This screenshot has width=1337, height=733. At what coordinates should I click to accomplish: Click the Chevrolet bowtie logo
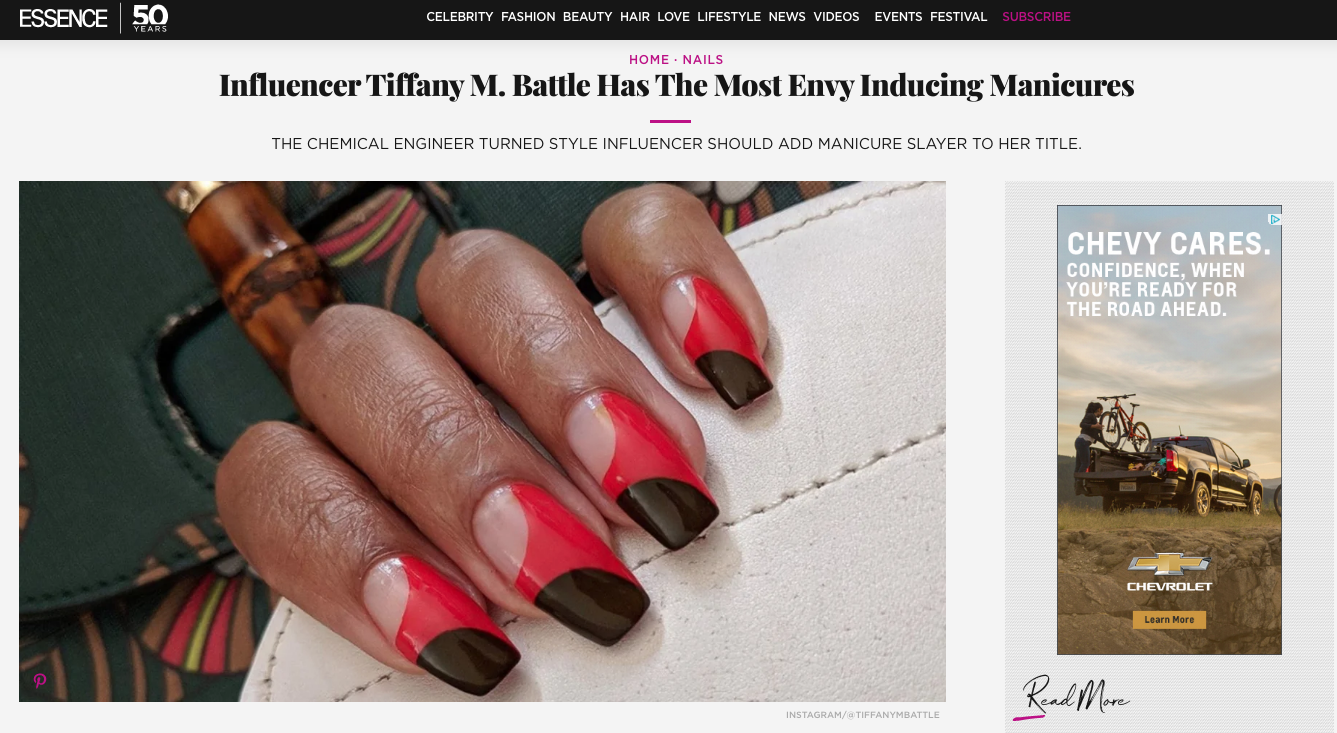pyautogui.click(x=1169, y=565)
